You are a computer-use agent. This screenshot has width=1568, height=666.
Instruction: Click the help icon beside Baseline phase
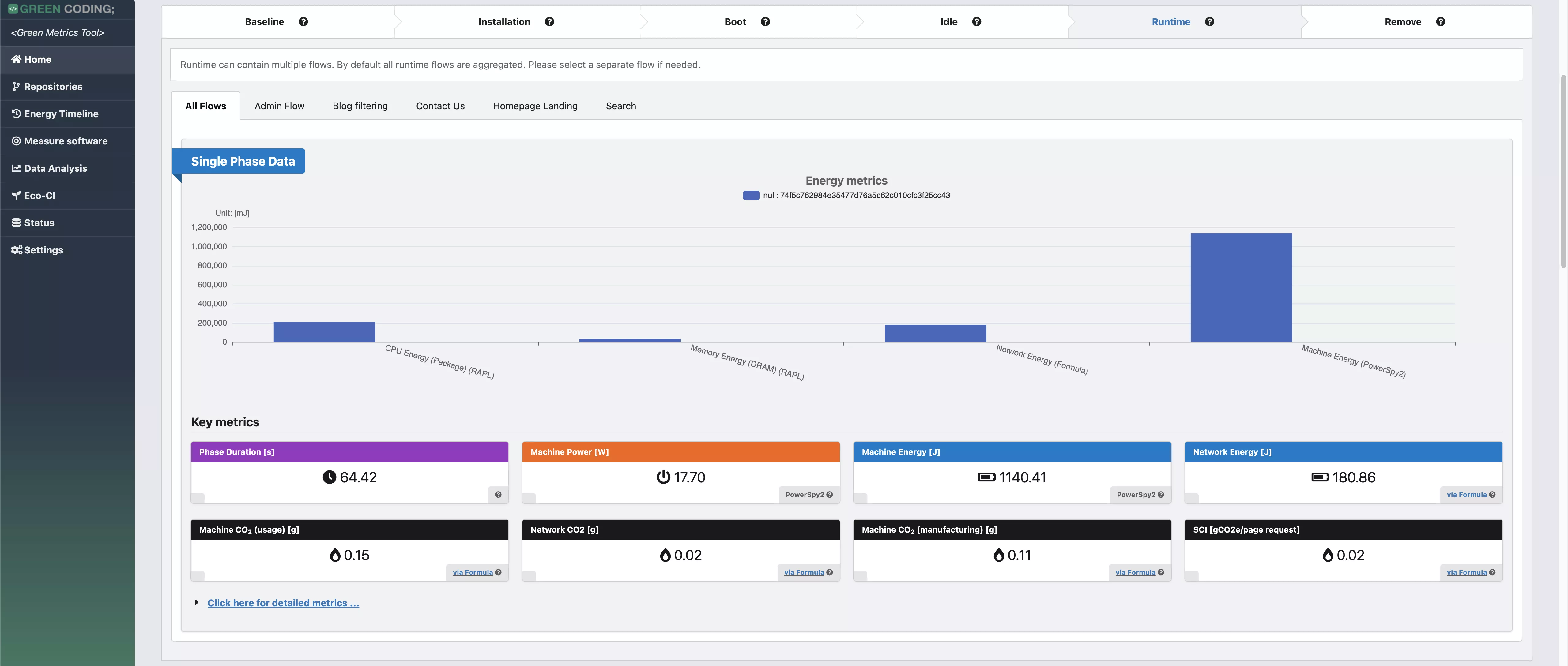pyautogui.click(x=303, y=22)
